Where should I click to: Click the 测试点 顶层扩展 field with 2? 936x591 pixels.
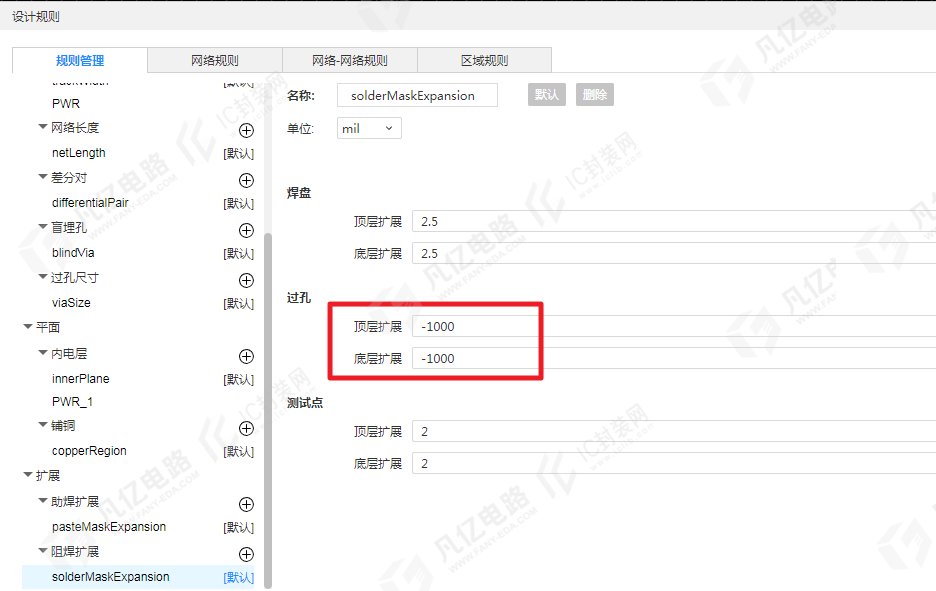click(x=674, y=432)
